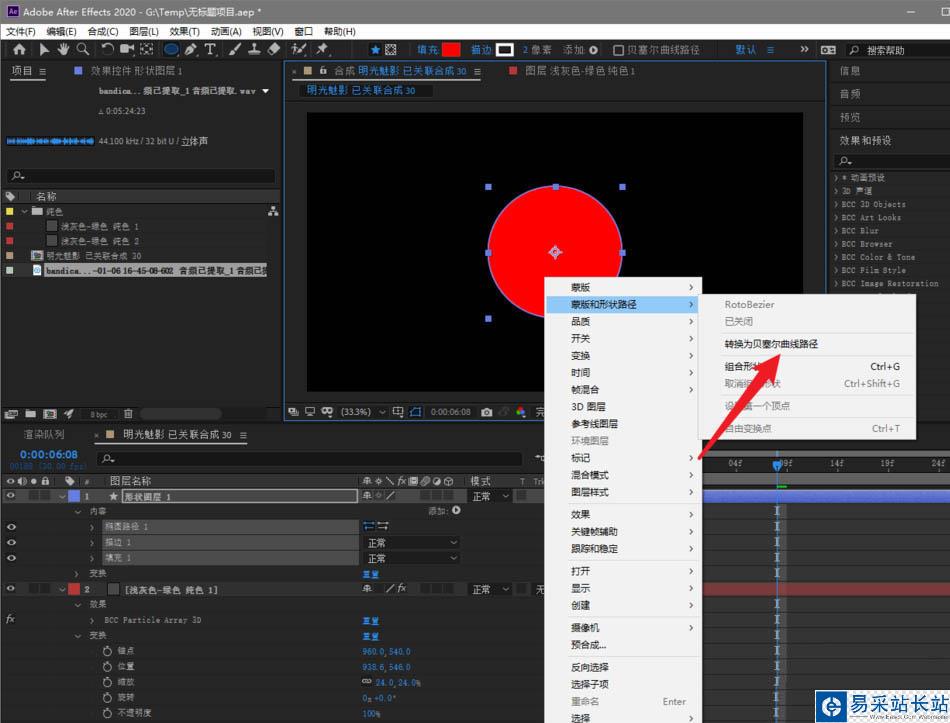Click 重置 link for layer 1 transform
Image resolution: width=950 pixels, height=723 pixels.
tap(370, 574)
